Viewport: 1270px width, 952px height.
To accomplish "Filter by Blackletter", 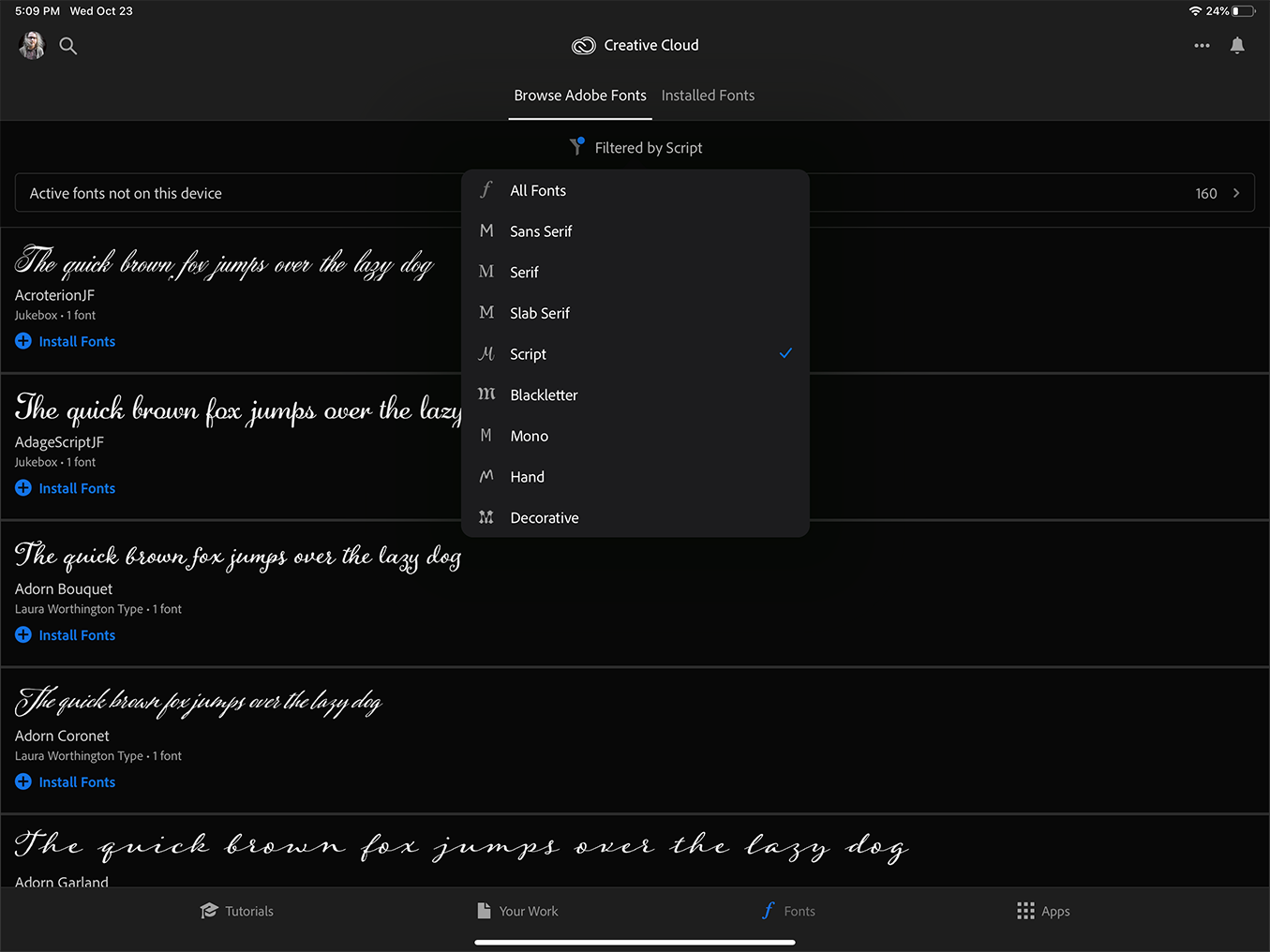I will [635, 394].
